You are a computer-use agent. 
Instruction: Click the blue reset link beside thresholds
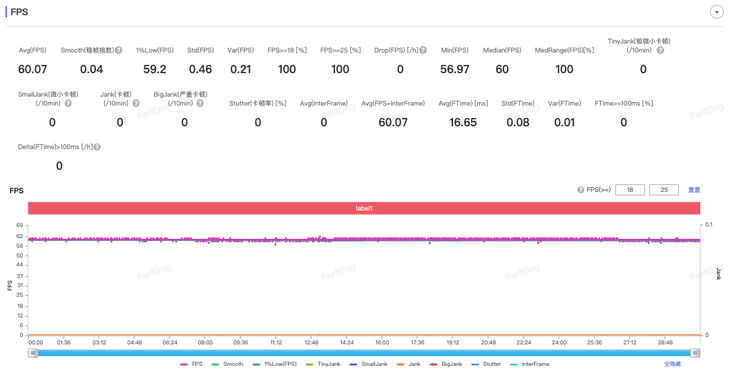tap(694, 190)
